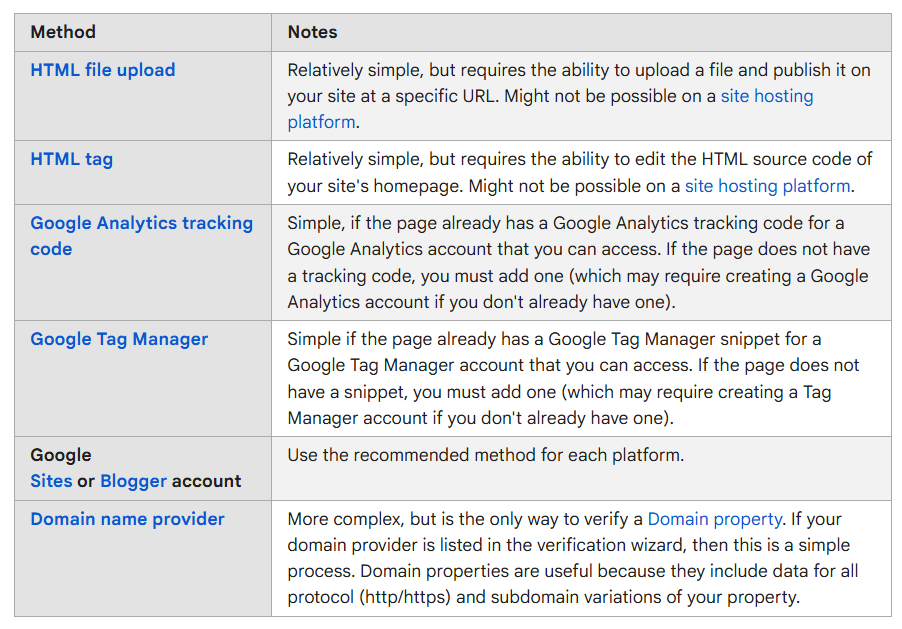
Task: Open Google Analytics tracking code link
Action: pyautogui.click(x=141, y=224)
